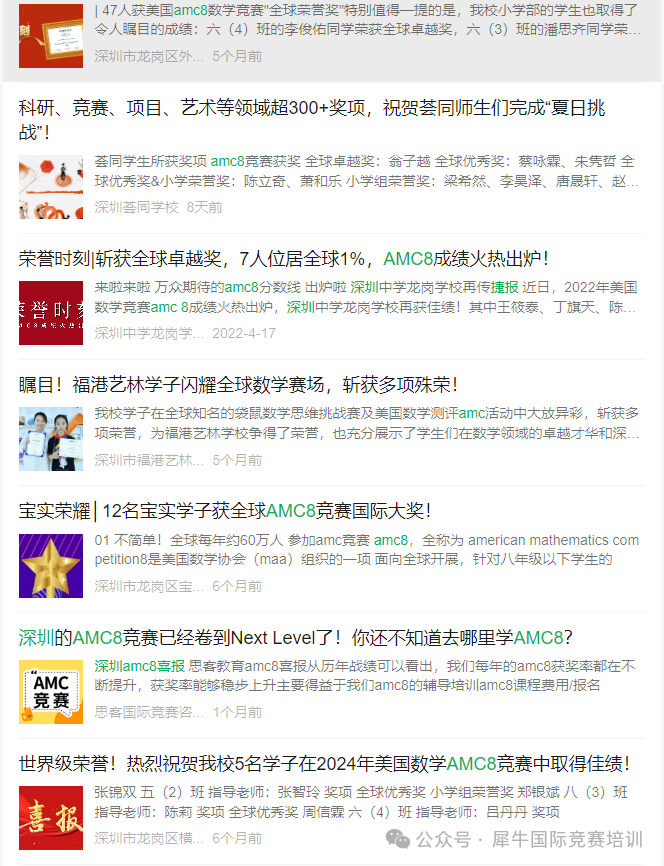This screenshot has height=866, width=664.
Task: Click the WeChat logo icon in the watermark
Action: click(x=398, y=839)
